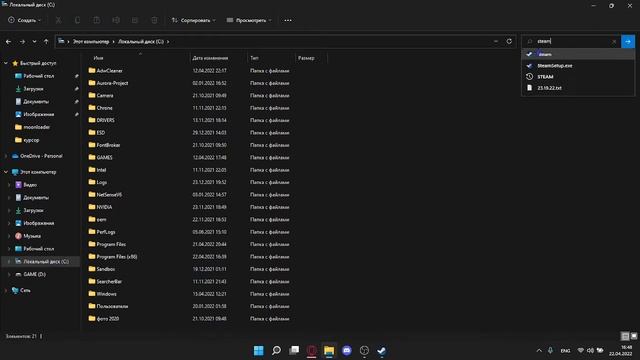Screen dimensions: 640x360
Task: Click Этот компьютер in the address bar
Action: (91, 42)
